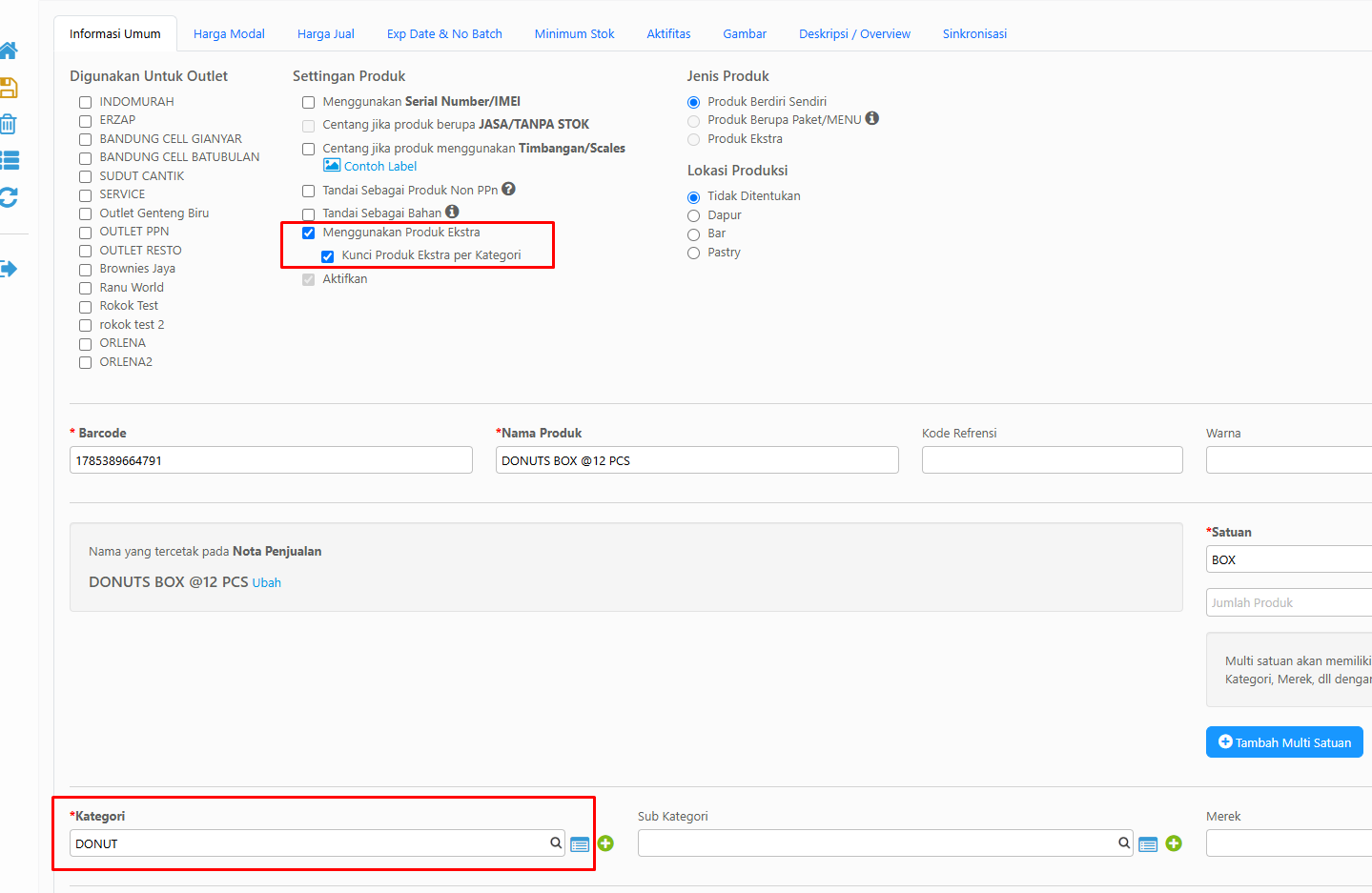
Task: Click the Tambah Multi Satuan button
Action: [1284, 742]
